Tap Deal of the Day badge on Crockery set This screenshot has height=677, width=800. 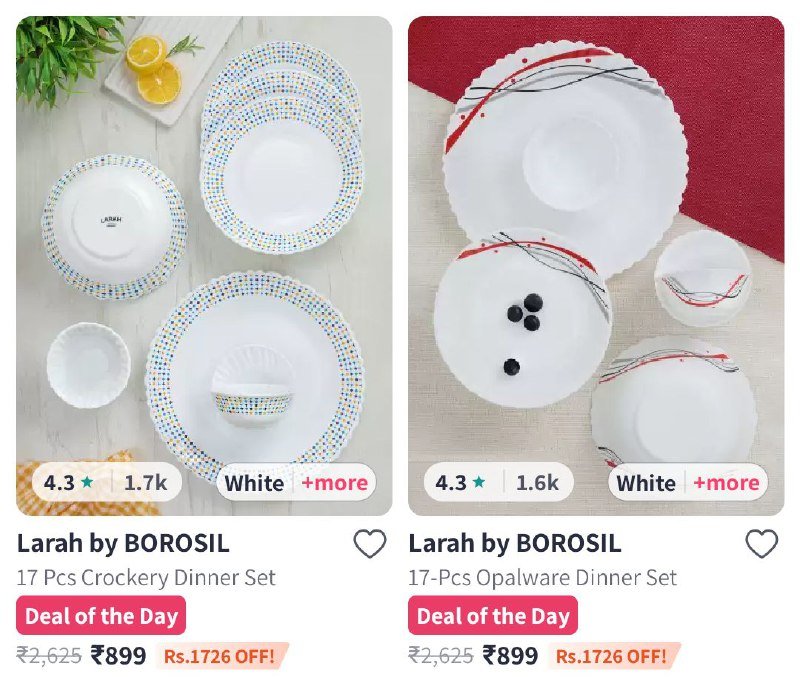101,616
